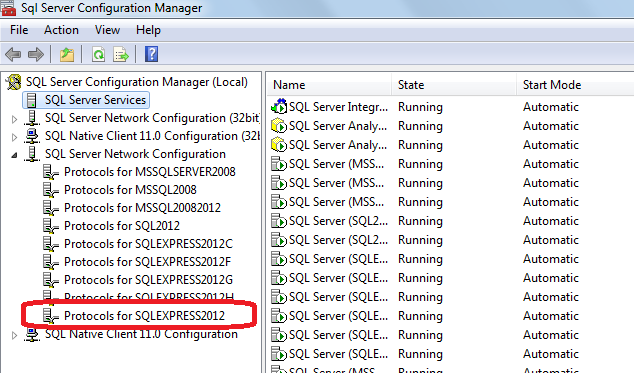Open the File menu
634x373 pixels.
(x=19, y=30)
